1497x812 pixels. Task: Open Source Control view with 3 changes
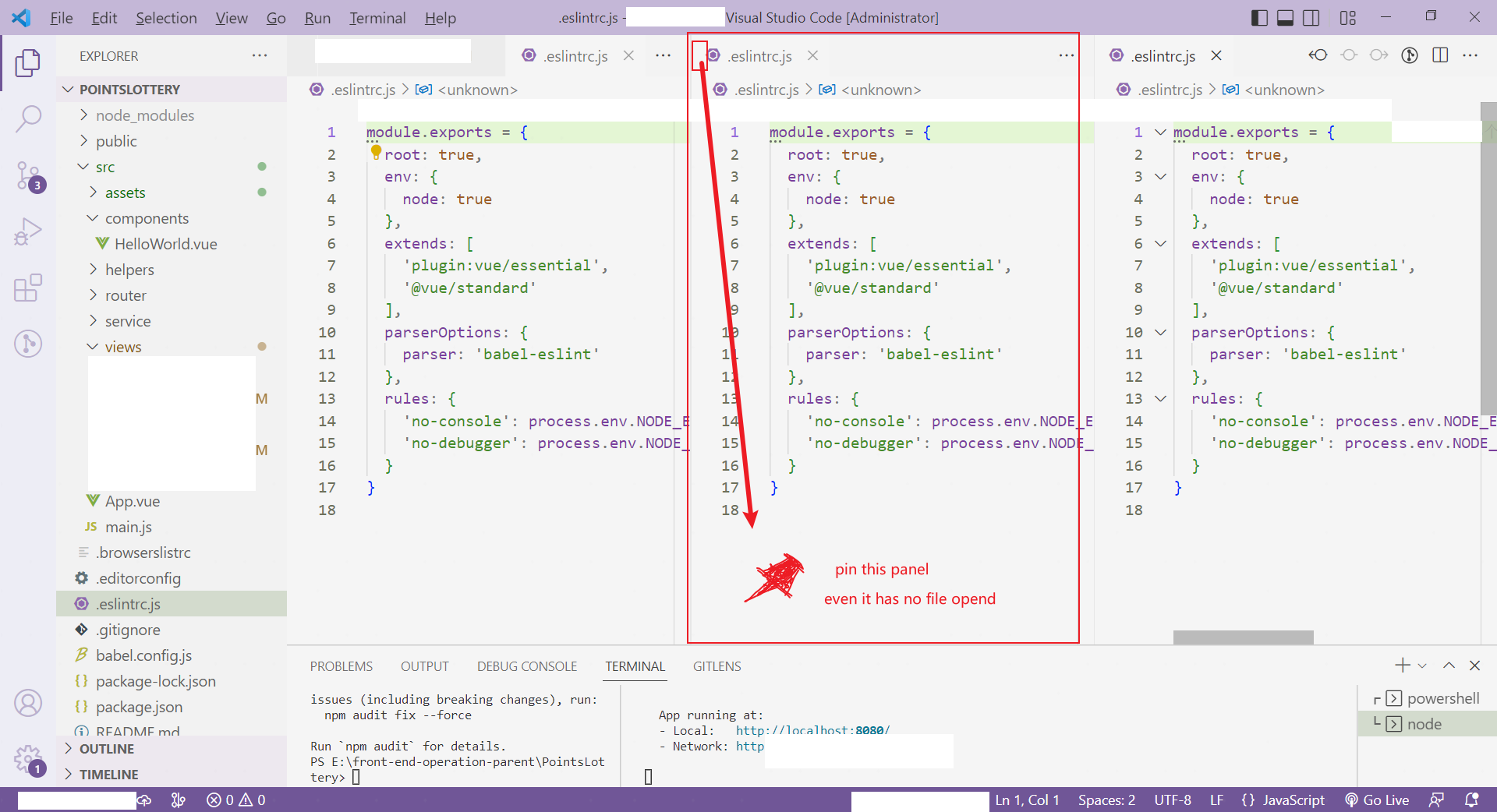[x=28, y=177]
